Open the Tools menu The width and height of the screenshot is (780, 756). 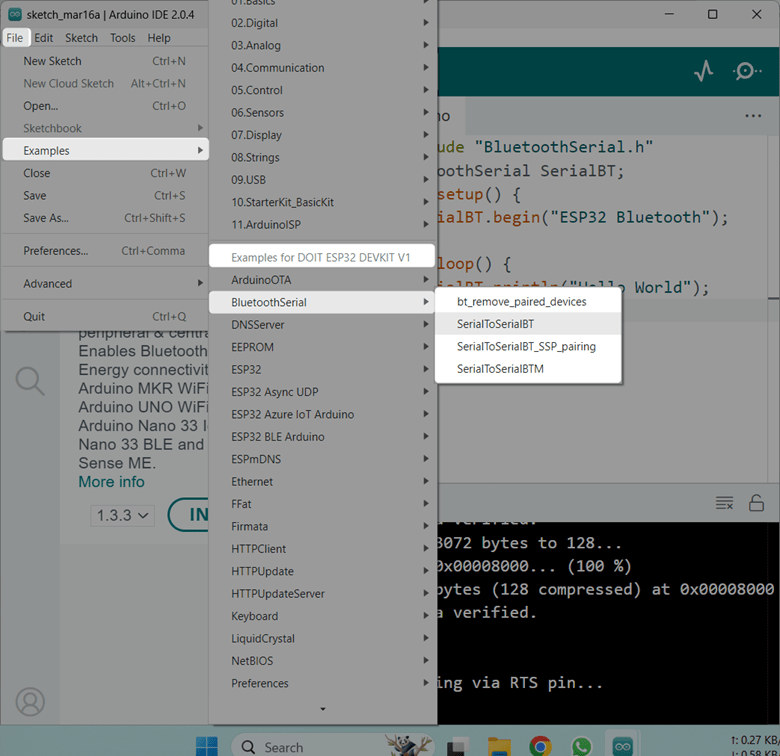(122, 38)
